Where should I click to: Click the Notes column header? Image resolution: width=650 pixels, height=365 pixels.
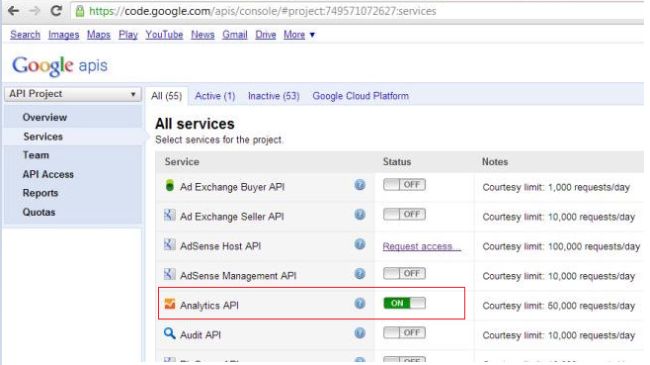(x=495, y=162)
